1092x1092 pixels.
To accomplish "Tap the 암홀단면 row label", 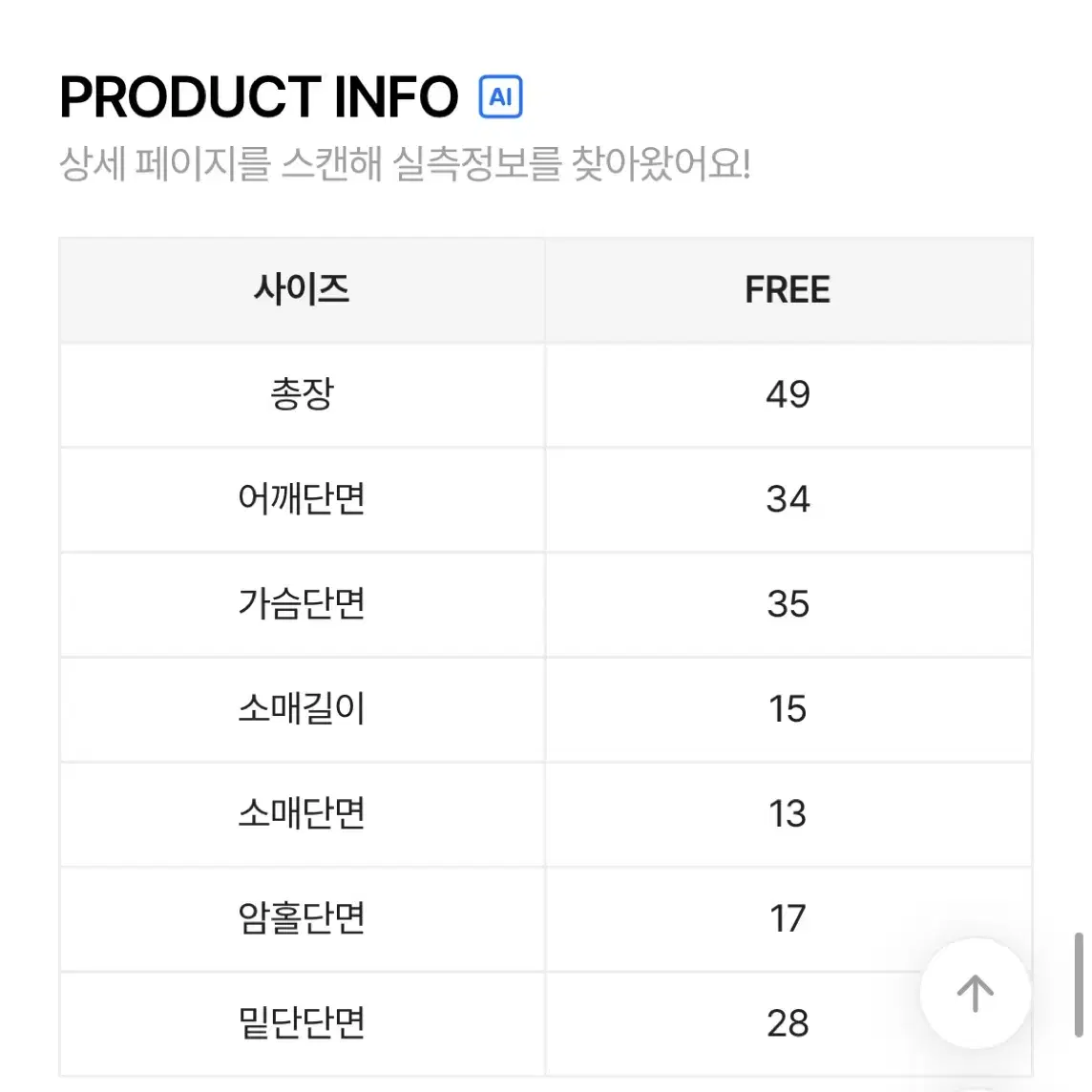I will tap(302, 918).
